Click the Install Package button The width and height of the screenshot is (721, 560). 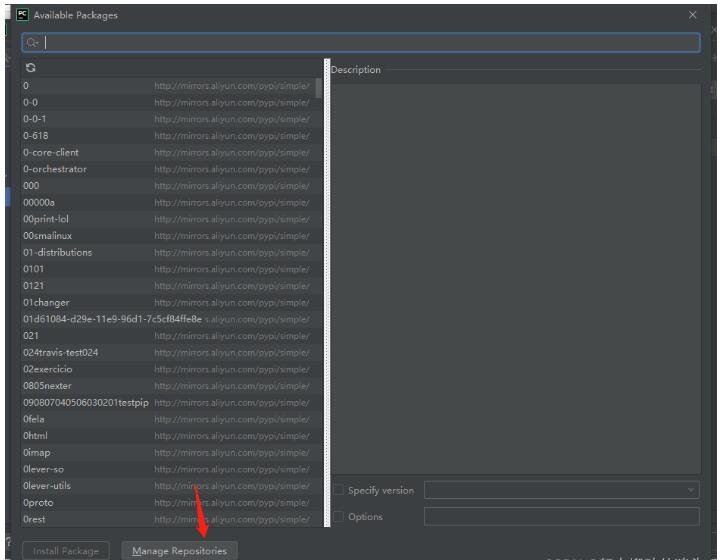(66, 551)
